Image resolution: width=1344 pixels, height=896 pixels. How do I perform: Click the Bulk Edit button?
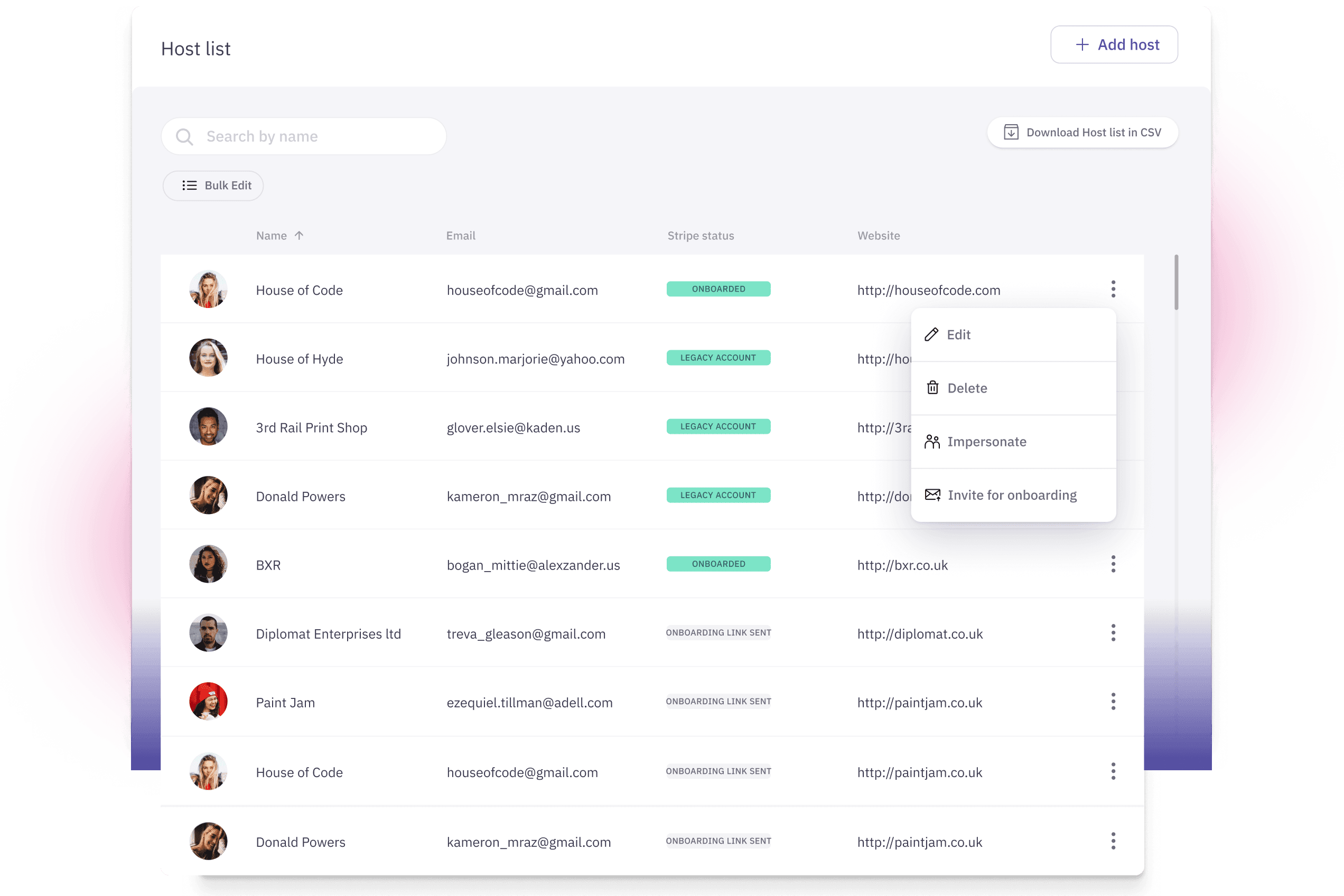(x=213, y=185)
